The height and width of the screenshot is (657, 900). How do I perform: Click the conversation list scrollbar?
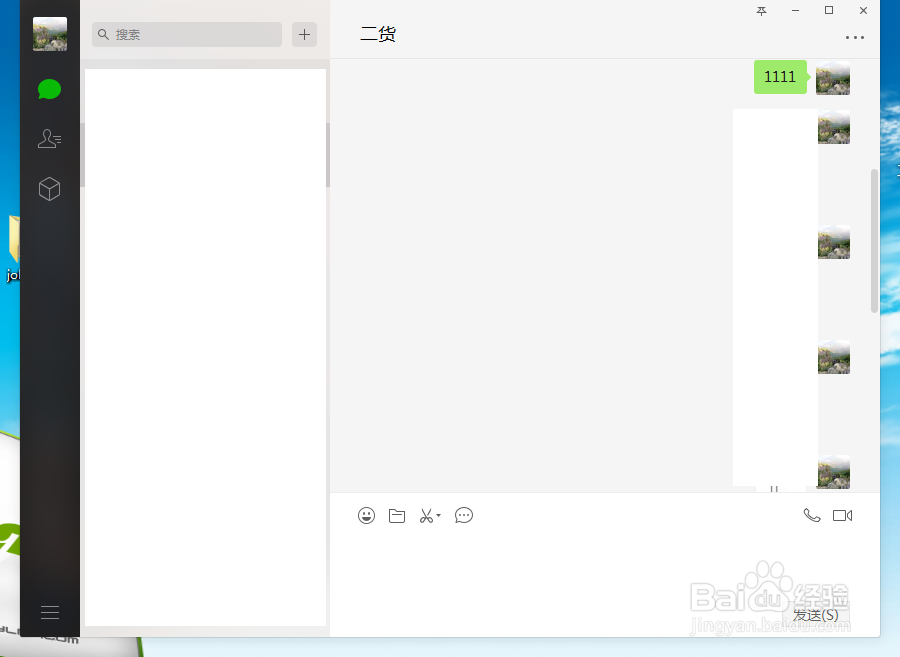click(328, 155)
